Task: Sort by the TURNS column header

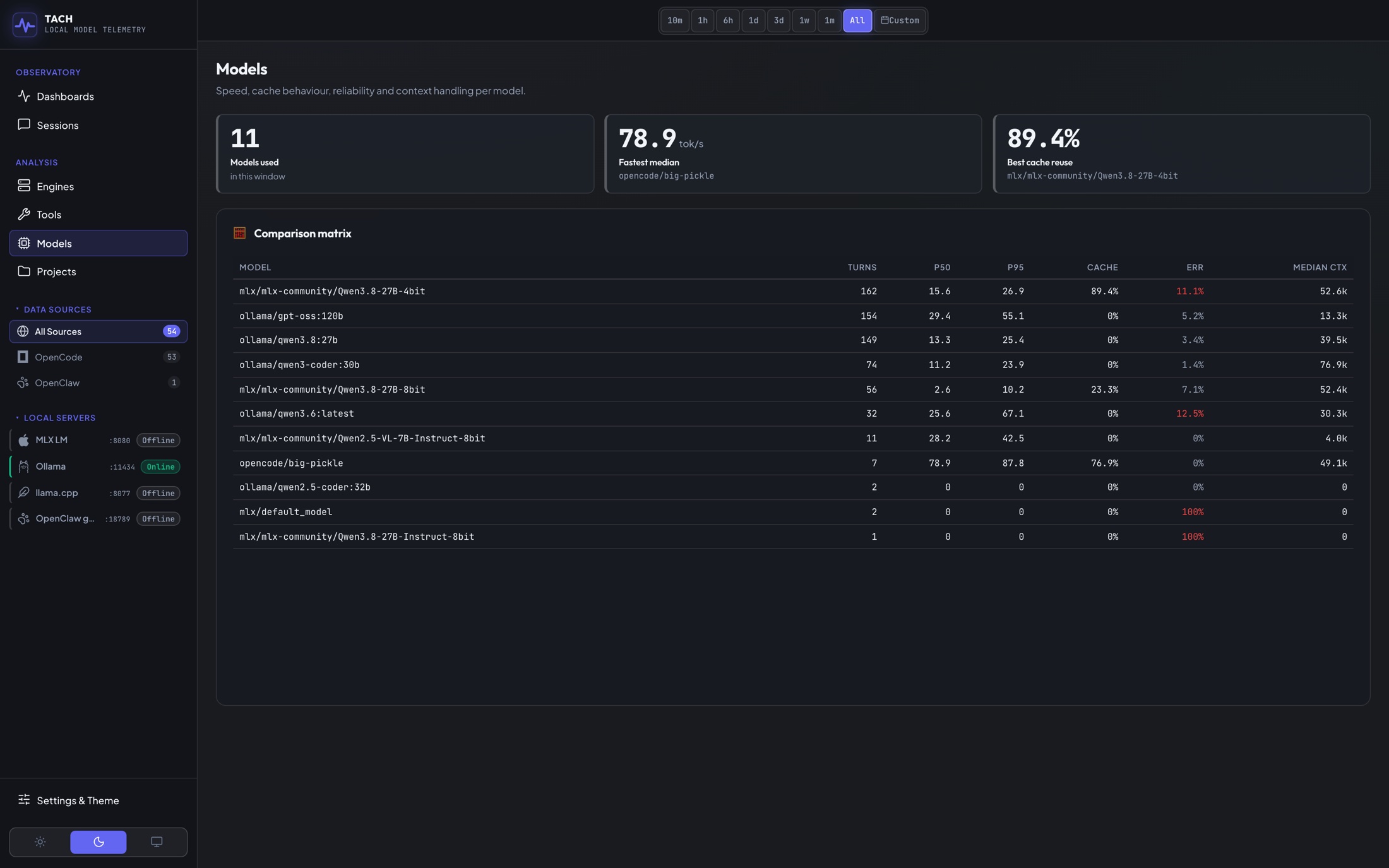Action: pyautogui.click(x=862, y=267)
